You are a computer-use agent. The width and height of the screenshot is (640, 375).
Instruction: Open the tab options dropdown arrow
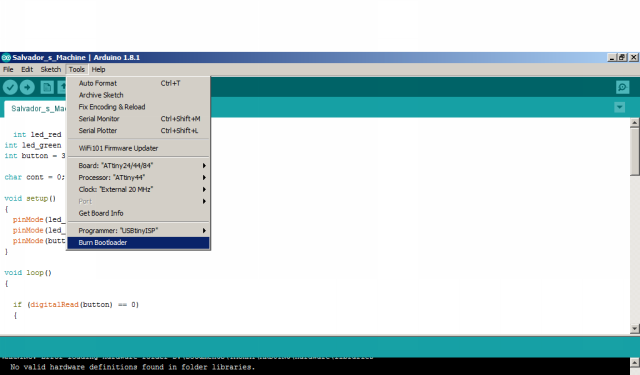point(619,107)
